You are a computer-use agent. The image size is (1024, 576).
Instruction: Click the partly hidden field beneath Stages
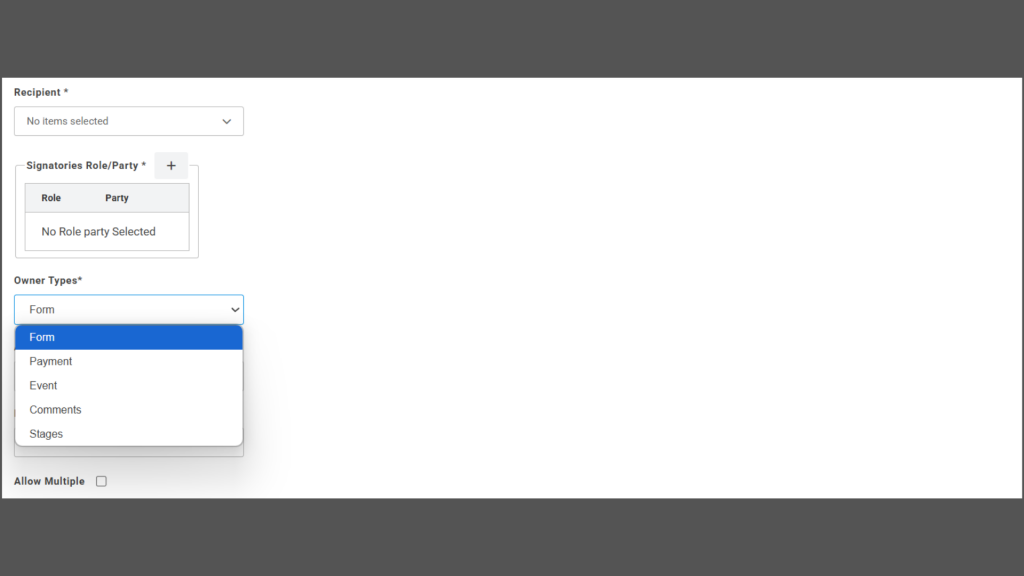click(x=129, y=451)
